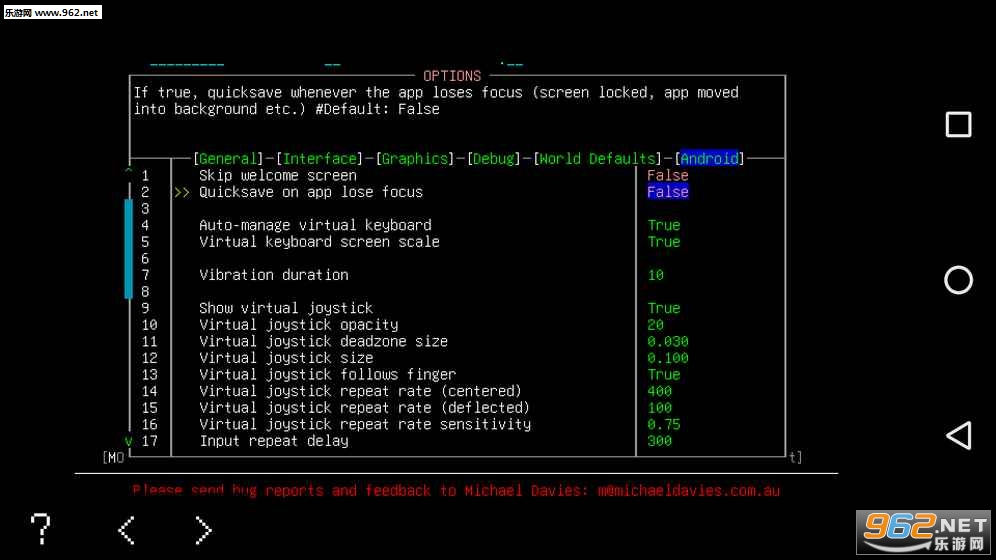Viewport: 996px width, 560px height.
Task: Open the Graphics tab
Action: pyautogui.click(x=415, y=158)
